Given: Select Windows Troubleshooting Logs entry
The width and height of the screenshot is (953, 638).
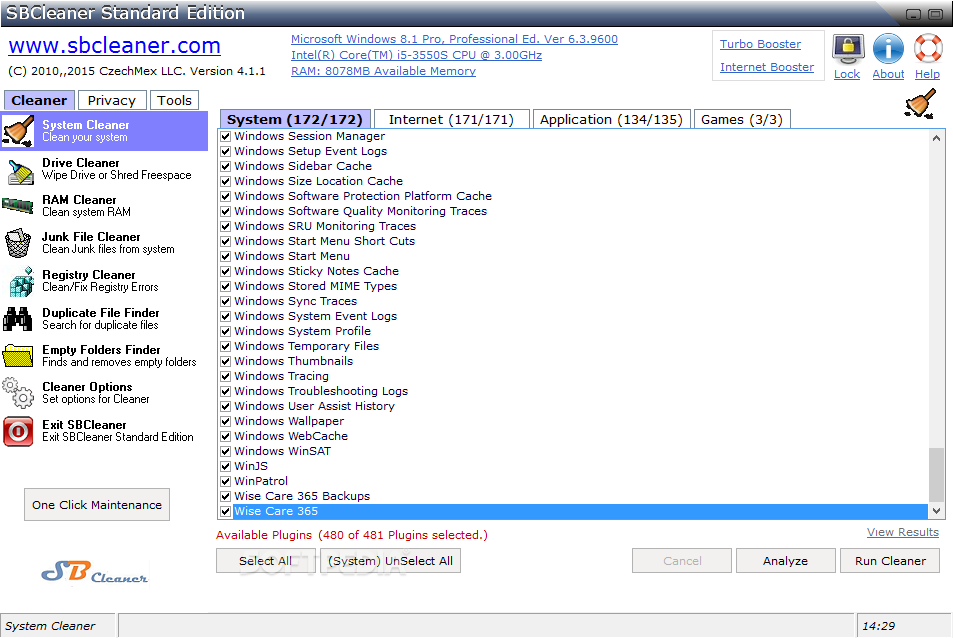Looking at the screenshot, I should pyautogui.click(x=321, y=391).
